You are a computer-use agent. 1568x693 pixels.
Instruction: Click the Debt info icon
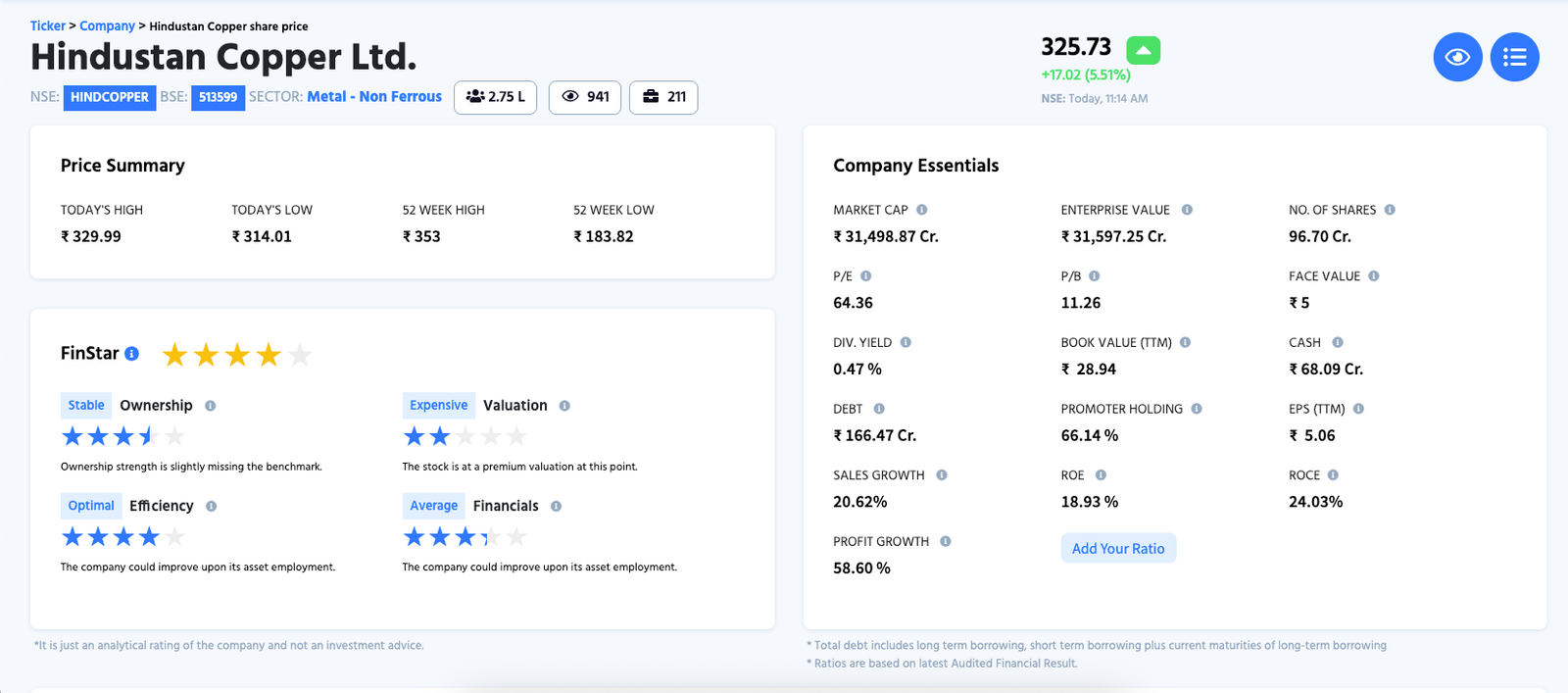[879, 409]
